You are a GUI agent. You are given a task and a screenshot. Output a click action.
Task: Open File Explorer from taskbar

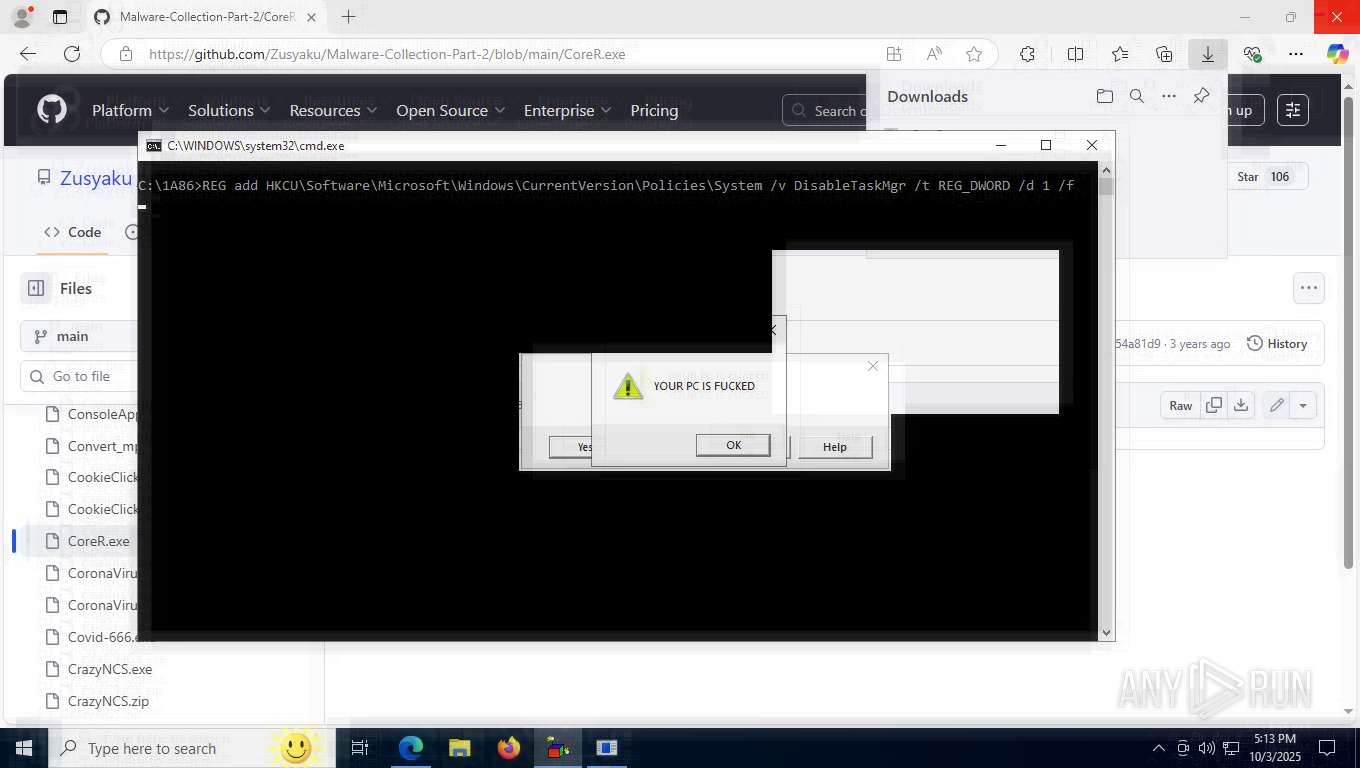coord(459,748)
